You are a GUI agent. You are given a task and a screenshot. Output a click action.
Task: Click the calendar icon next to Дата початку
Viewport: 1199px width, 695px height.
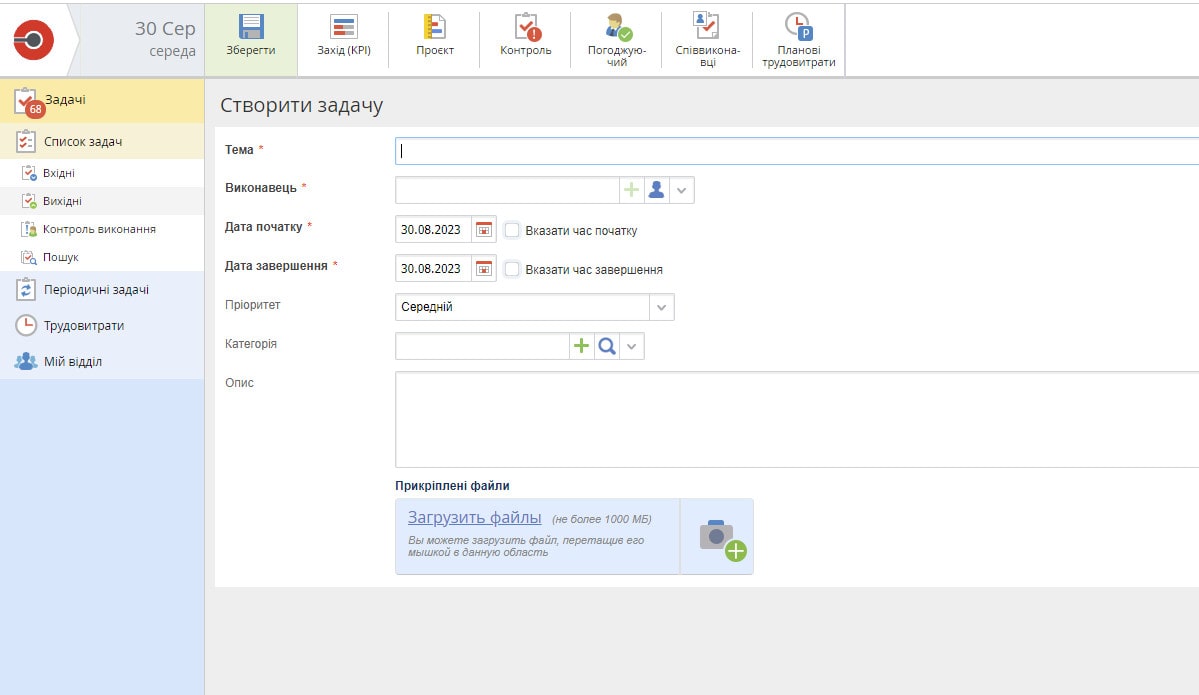coord(484,230)
